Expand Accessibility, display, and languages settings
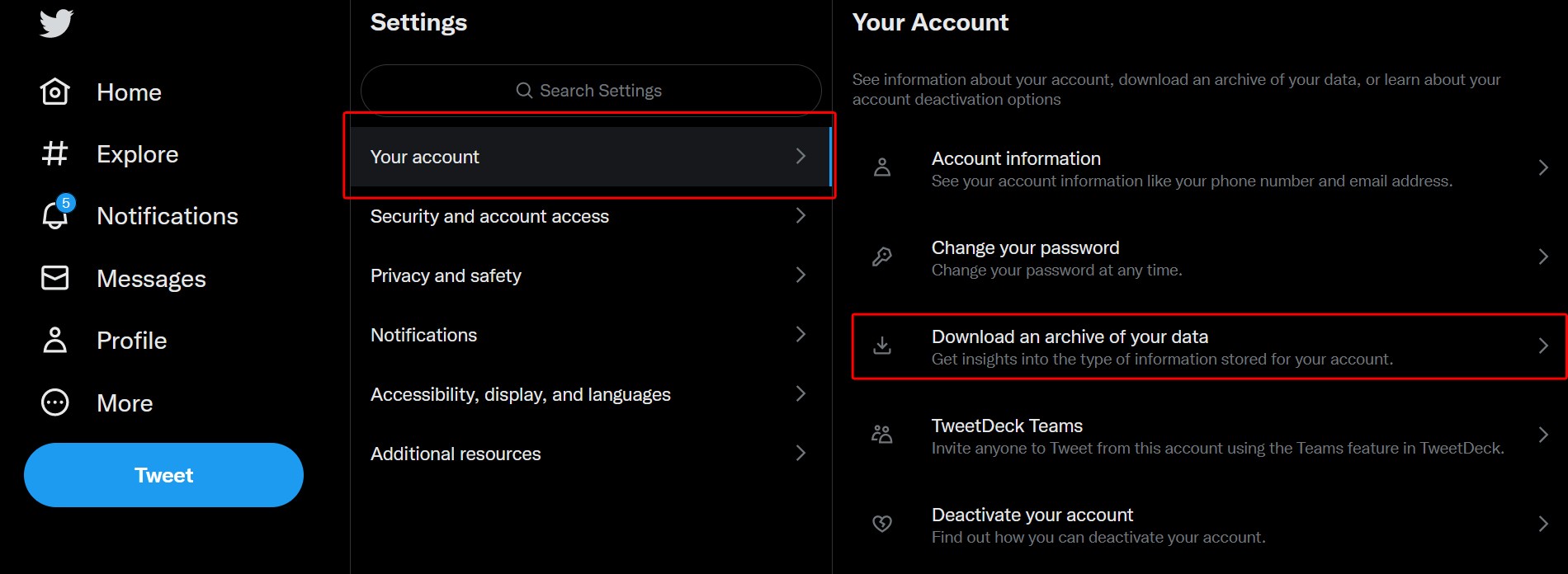 [589, 393]
